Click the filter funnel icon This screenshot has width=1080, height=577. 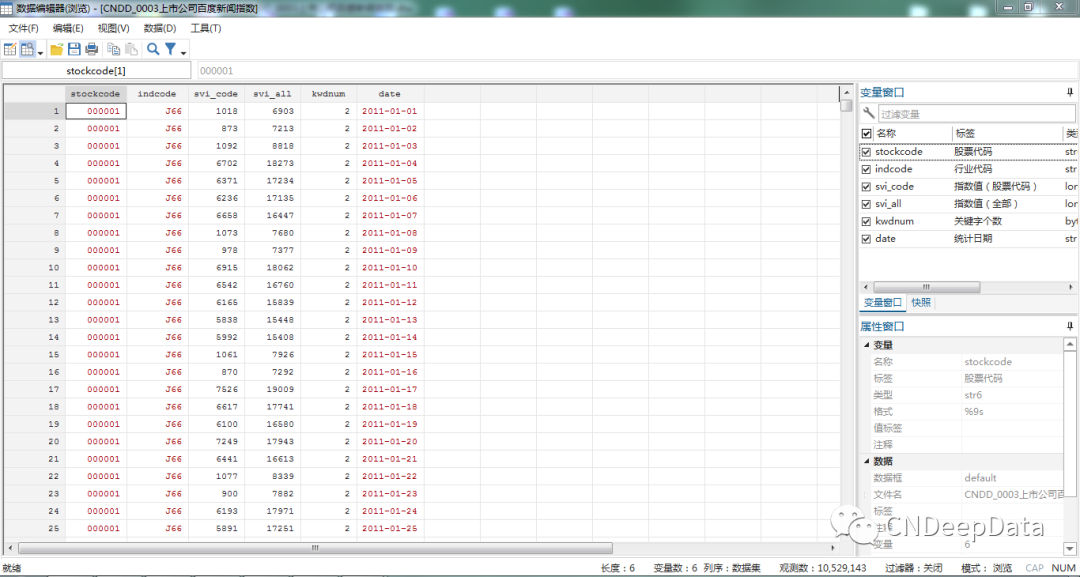(x=170, y=49)
